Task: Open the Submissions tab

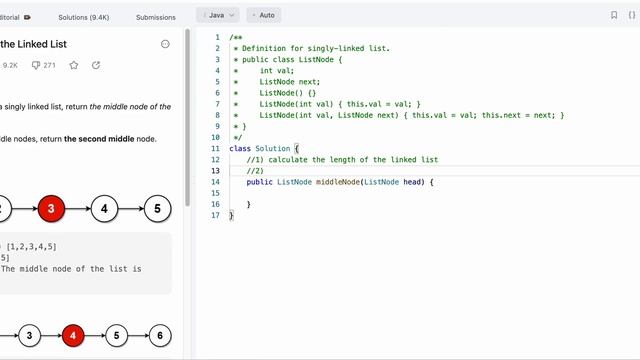Action: (x=156, y=17)
